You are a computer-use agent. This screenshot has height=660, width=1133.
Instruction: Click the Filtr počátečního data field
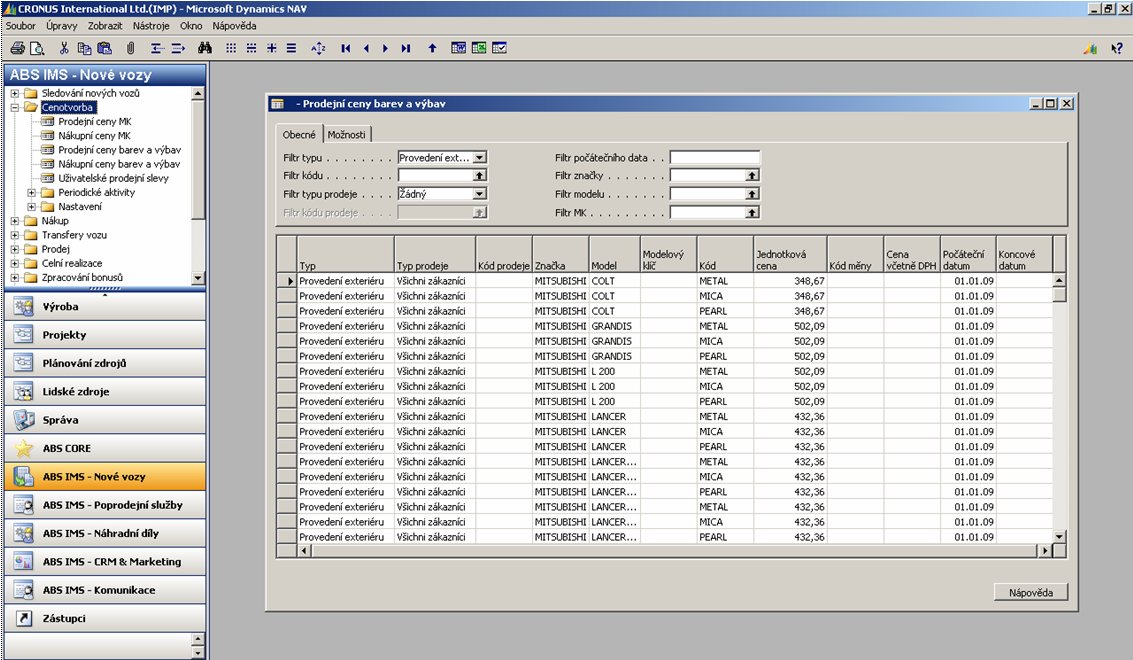(715, 157)
